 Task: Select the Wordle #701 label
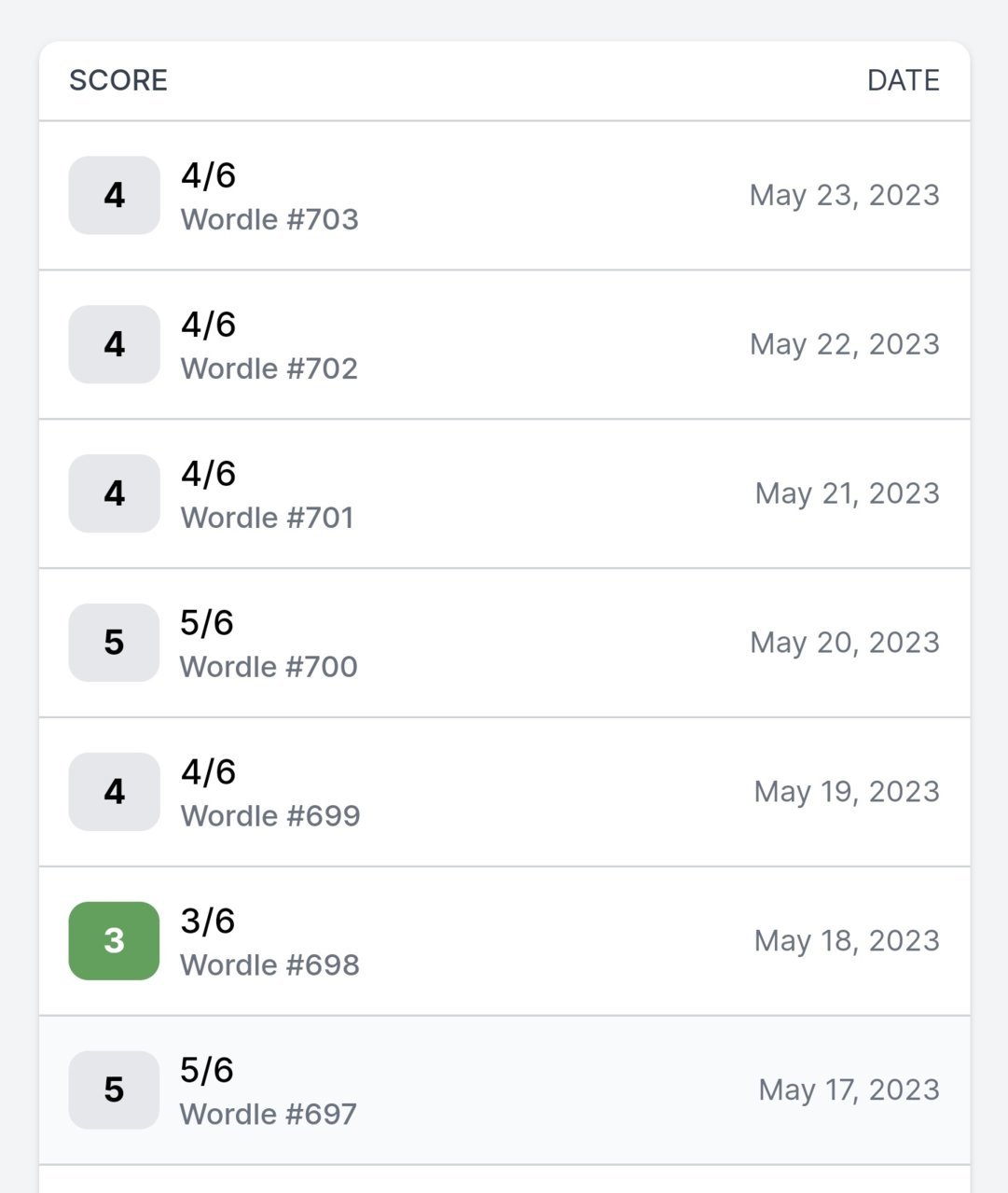(x=268, y=518)
